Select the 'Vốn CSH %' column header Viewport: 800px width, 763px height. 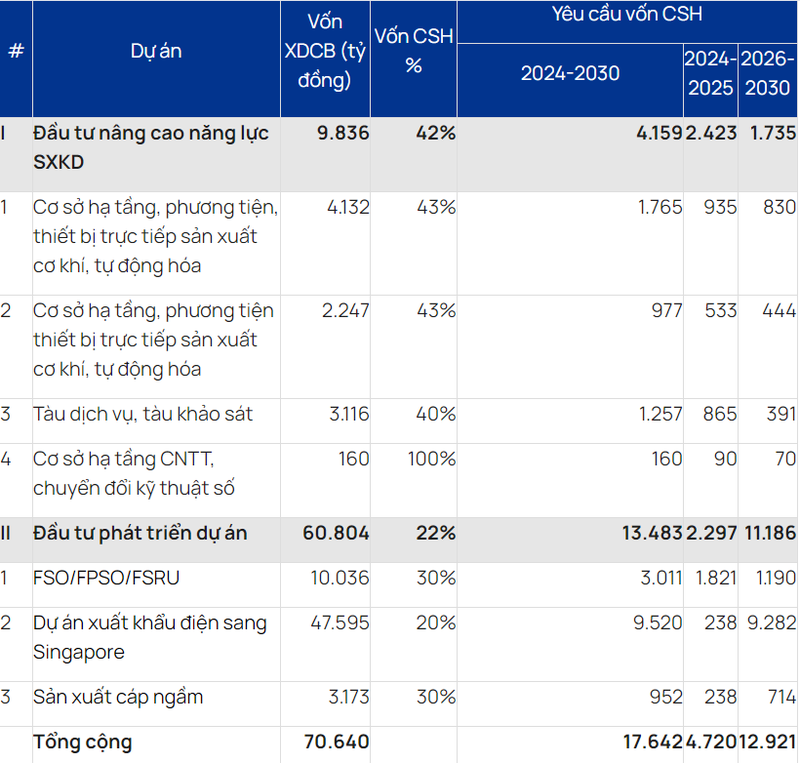pyautogui.click(x=413, y=51)
